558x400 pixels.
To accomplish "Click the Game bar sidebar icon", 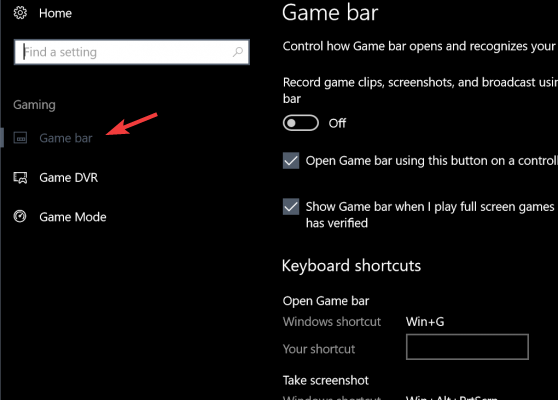I will coord(20,138).
